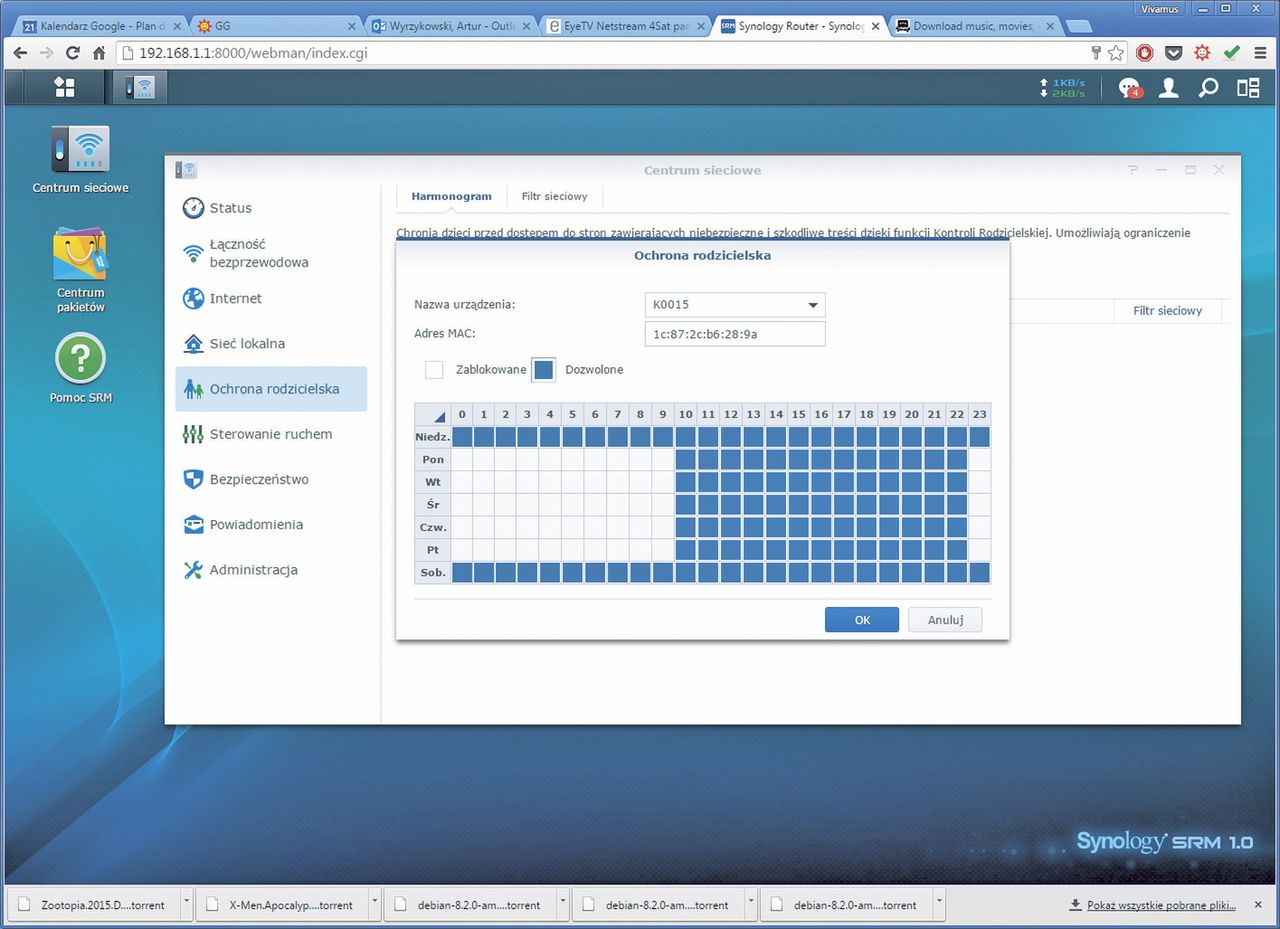Select the Zablokowane white swatch
The image size is (1280, 929).
click(434, 370)
